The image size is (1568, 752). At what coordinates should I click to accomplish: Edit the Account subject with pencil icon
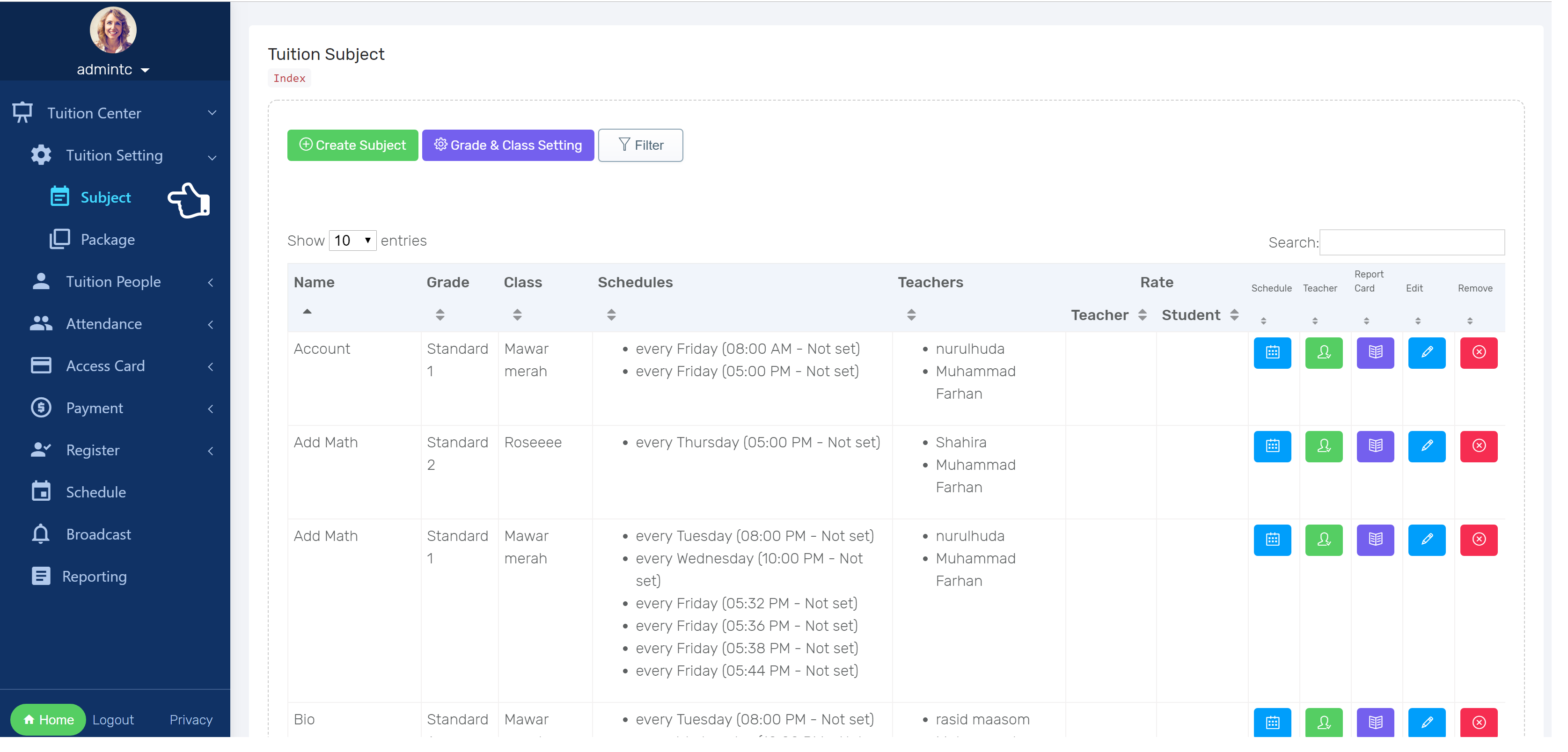click(1427, 353)
